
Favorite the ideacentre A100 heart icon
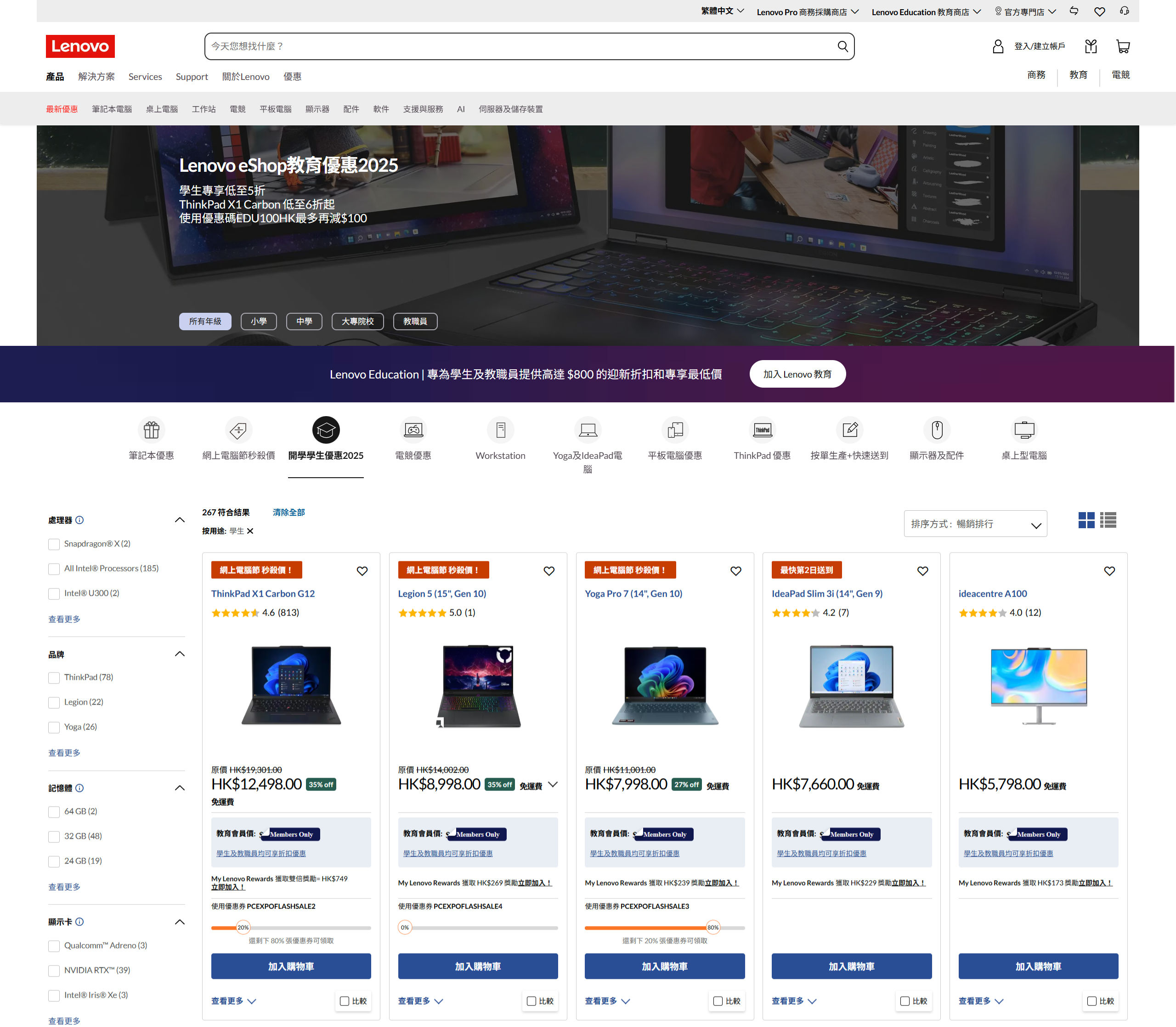point(1109,571)
